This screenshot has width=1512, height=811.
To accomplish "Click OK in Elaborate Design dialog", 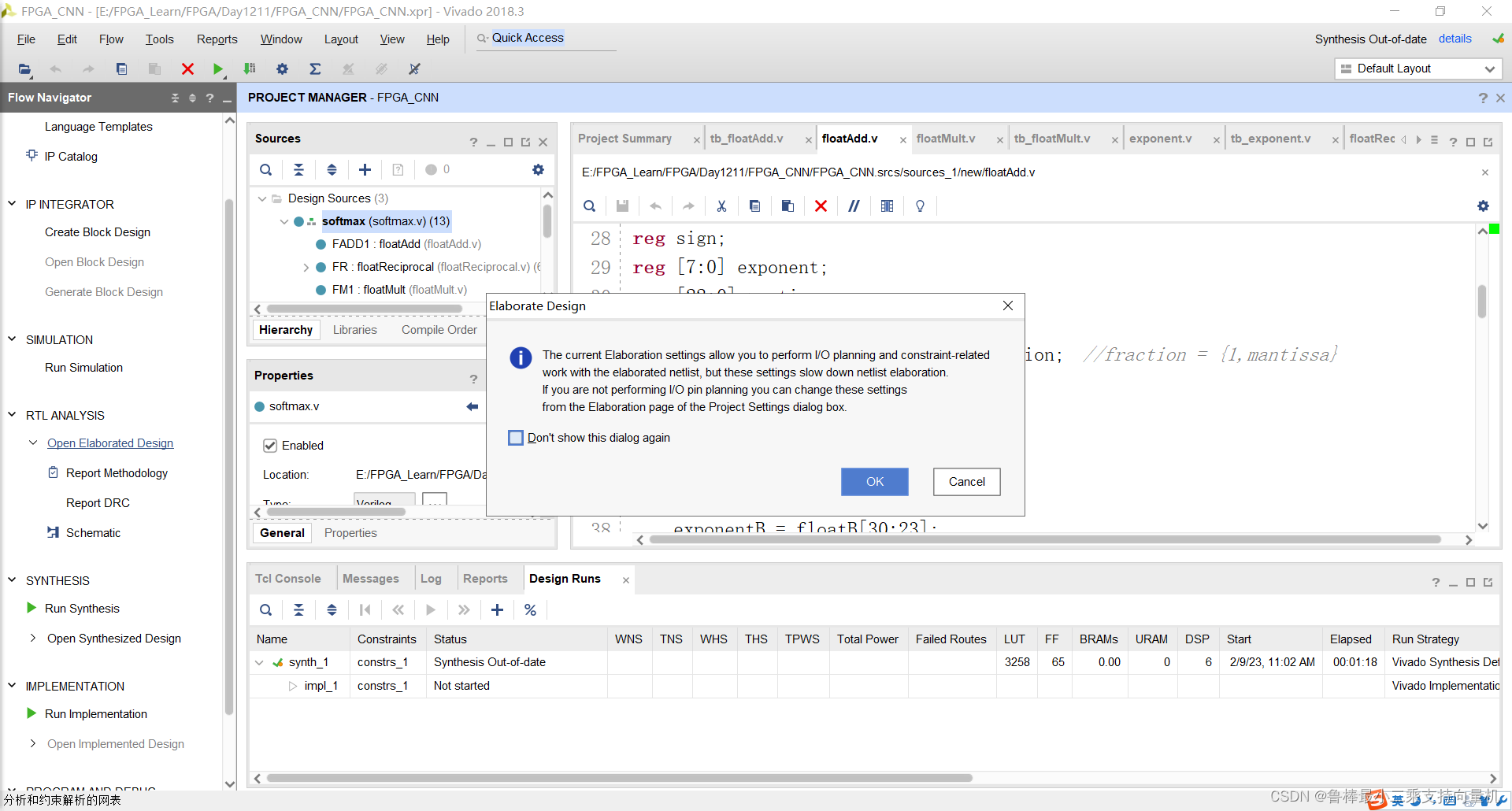I will tap(874, 482).
